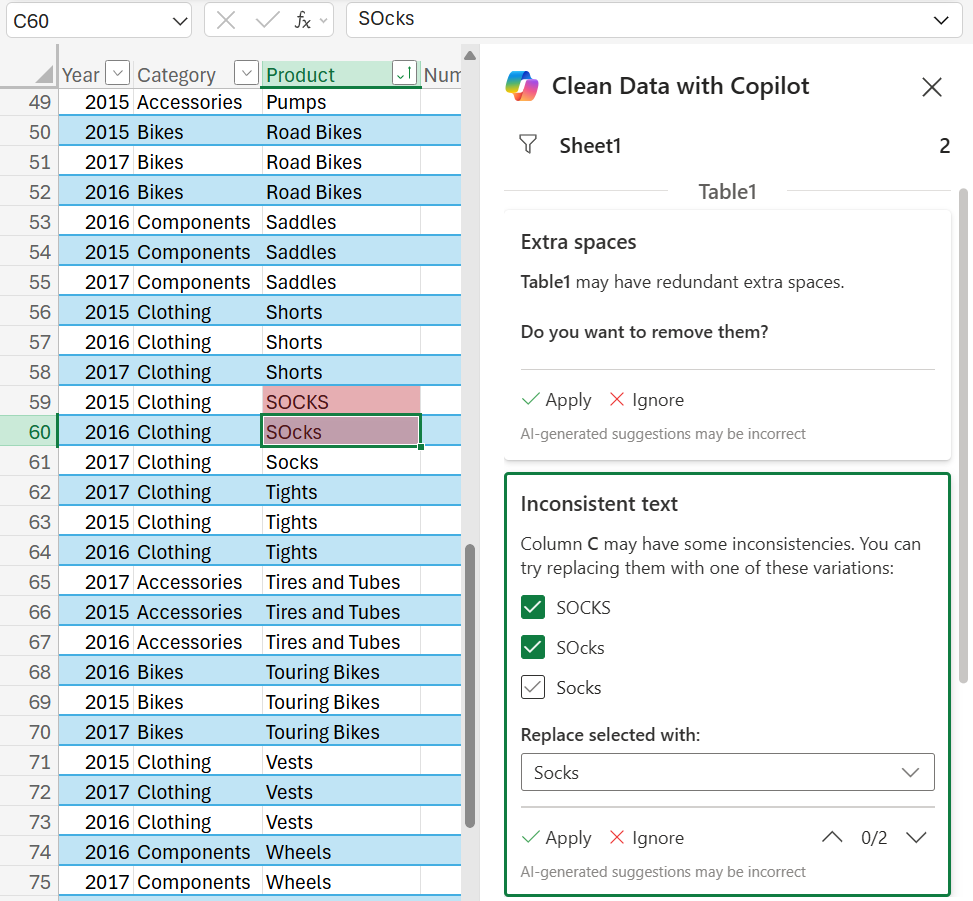
Task: Uncheck the SOCKS variation checkbox
Action: pos(533,607)
